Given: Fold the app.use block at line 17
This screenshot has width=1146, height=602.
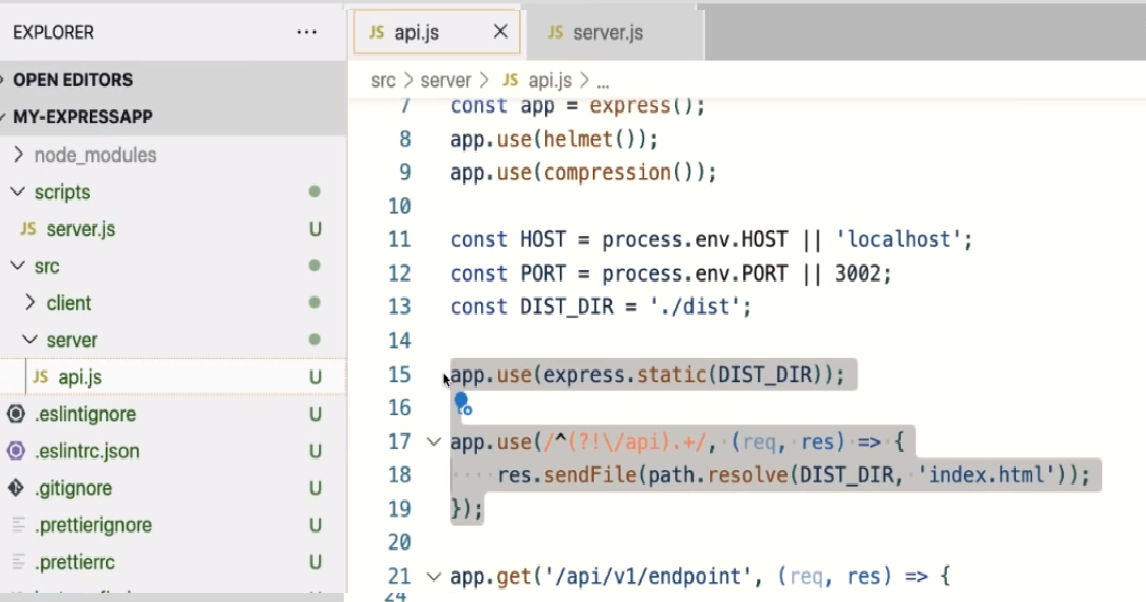Looking at the screenshot, I should (x=434, y=441).
